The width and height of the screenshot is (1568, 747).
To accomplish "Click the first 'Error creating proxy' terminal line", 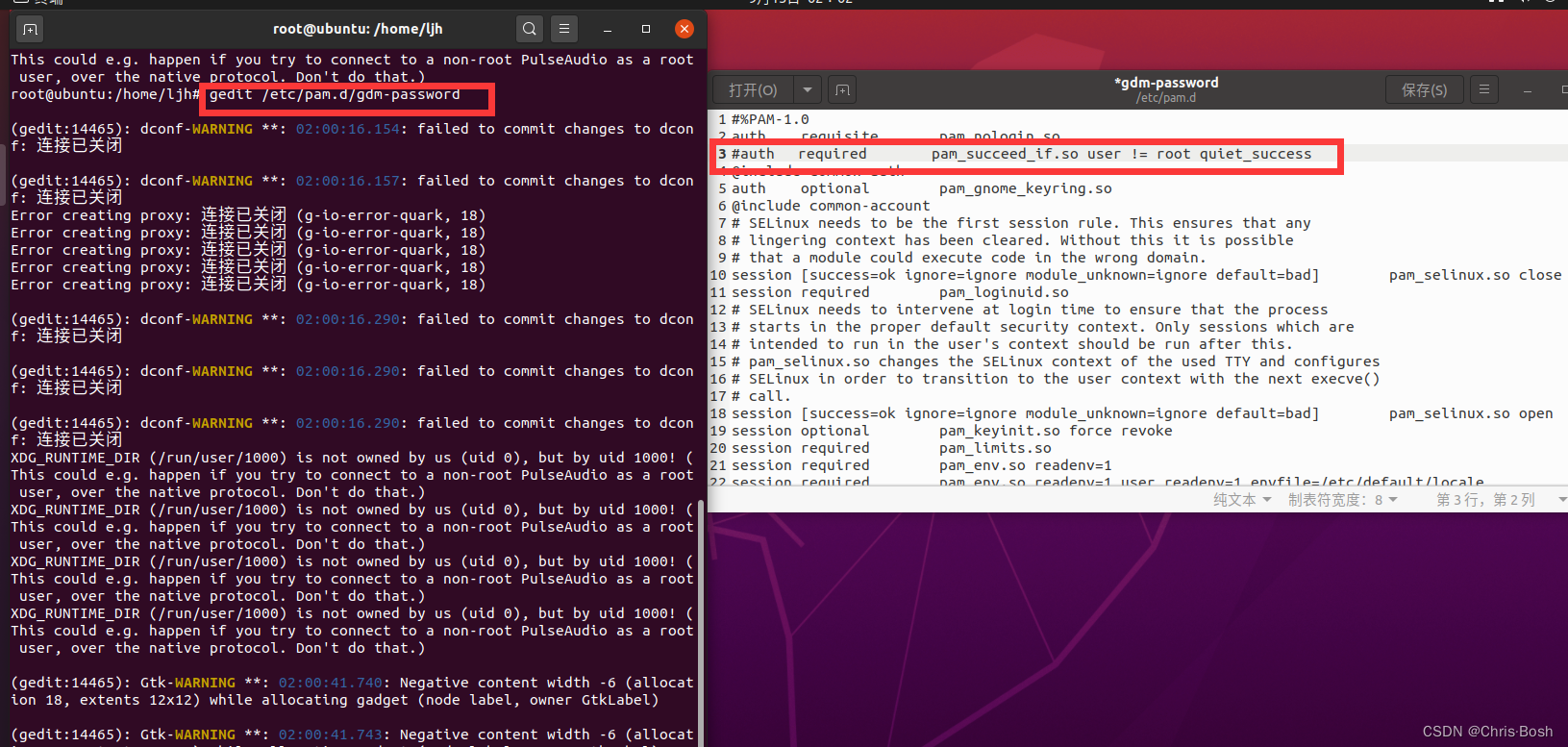I will pyautogui.click(x=248, y=215).
